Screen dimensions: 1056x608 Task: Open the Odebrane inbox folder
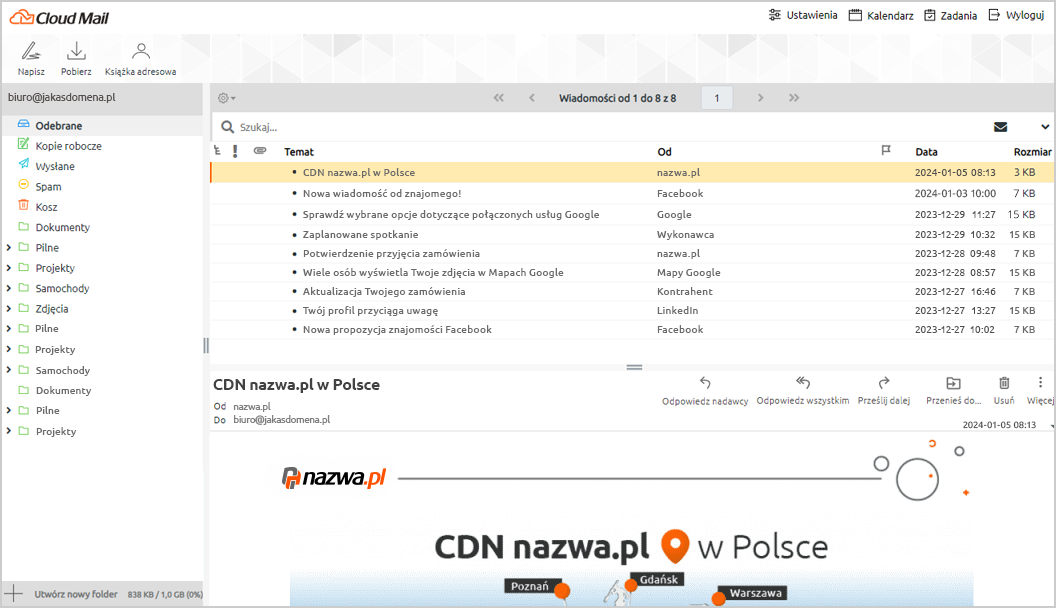[102, 125]
